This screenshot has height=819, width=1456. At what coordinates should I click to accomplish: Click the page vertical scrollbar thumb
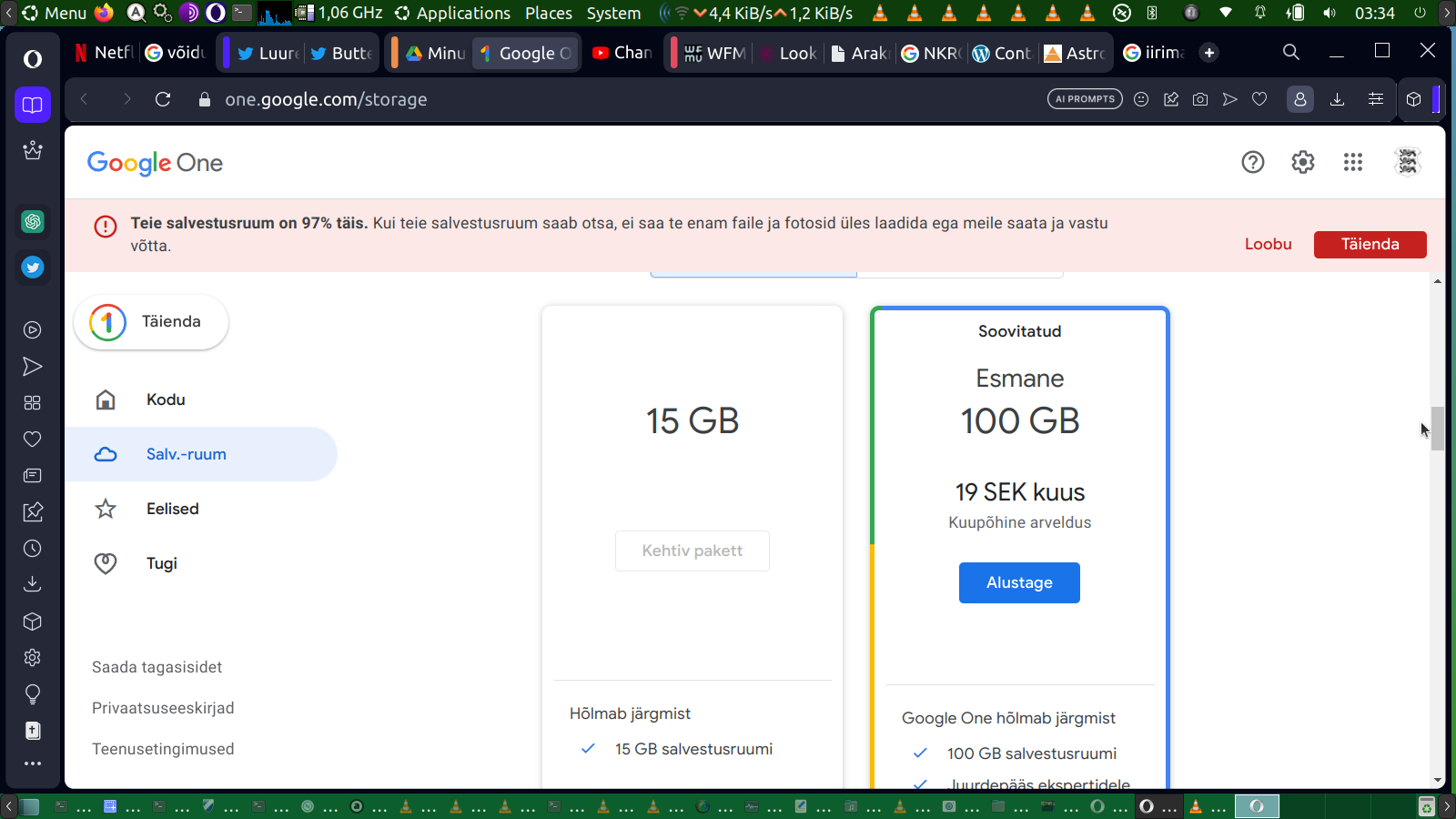tap(1438, 429)
